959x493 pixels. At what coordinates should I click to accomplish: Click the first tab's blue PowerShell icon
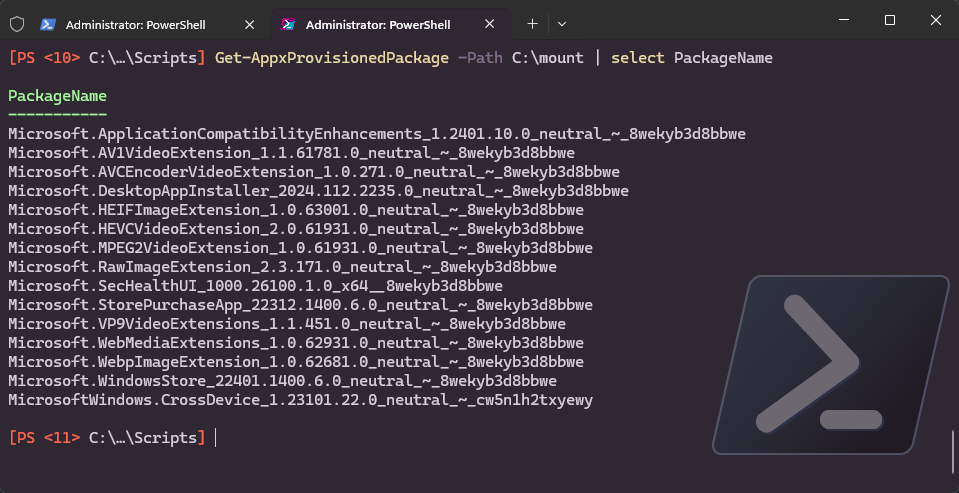pos(48,24)
